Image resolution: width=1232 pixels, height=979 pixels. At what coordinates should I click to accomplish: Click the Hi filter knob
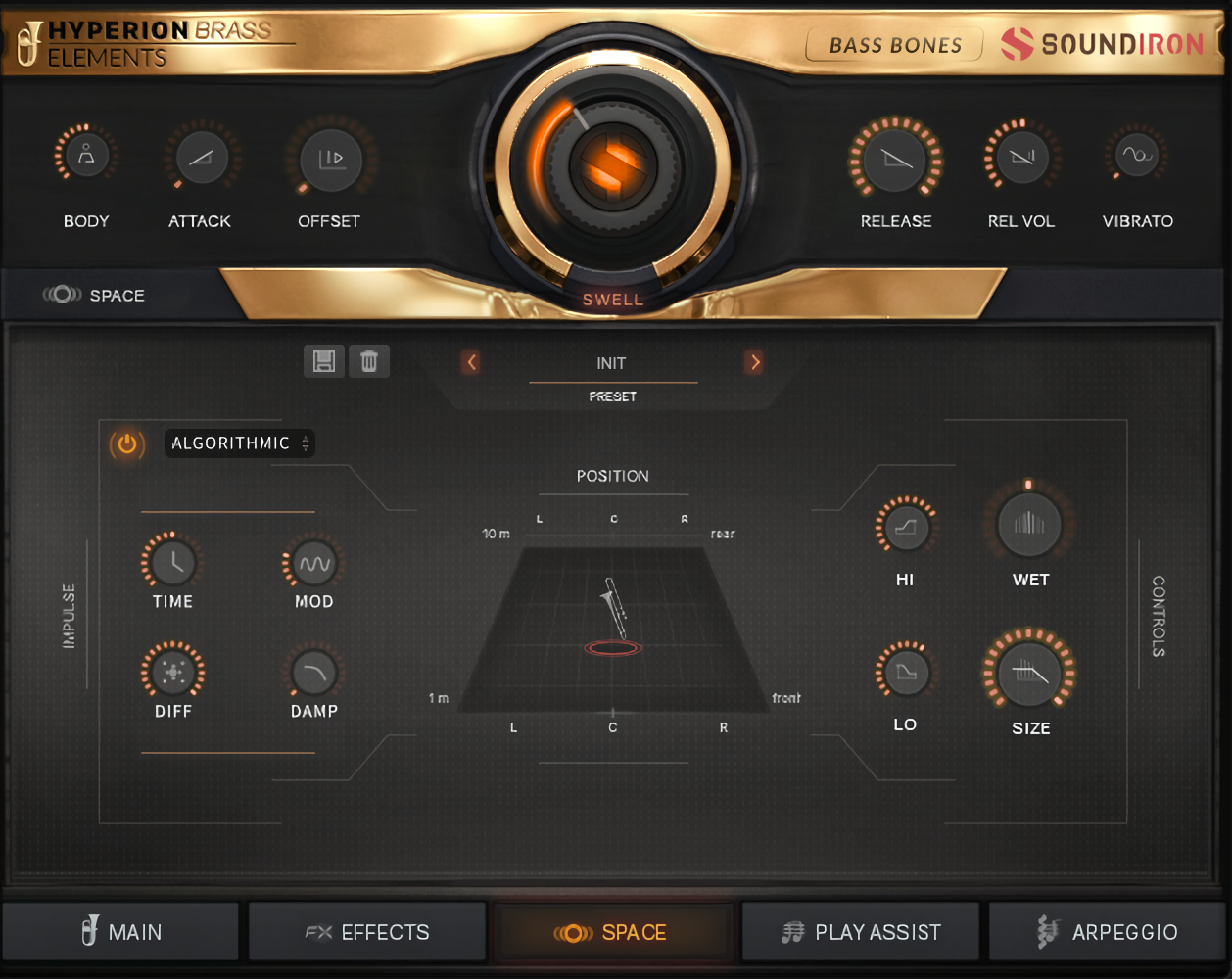pos(906,527)
